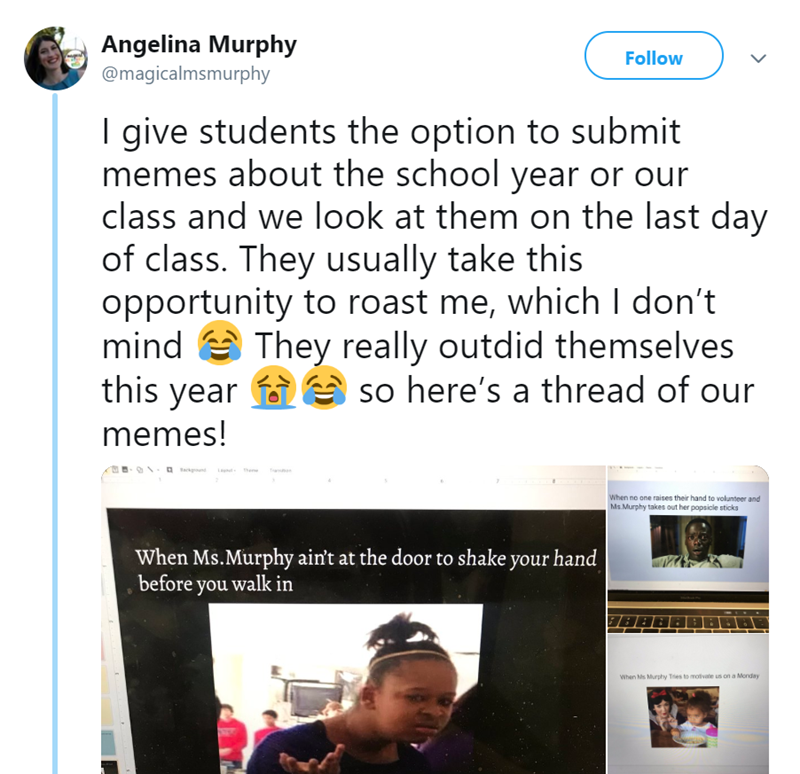Click the laptop keyboard in the right photo
The height and width of the screenshot is (774, 800).
(687, 622)
